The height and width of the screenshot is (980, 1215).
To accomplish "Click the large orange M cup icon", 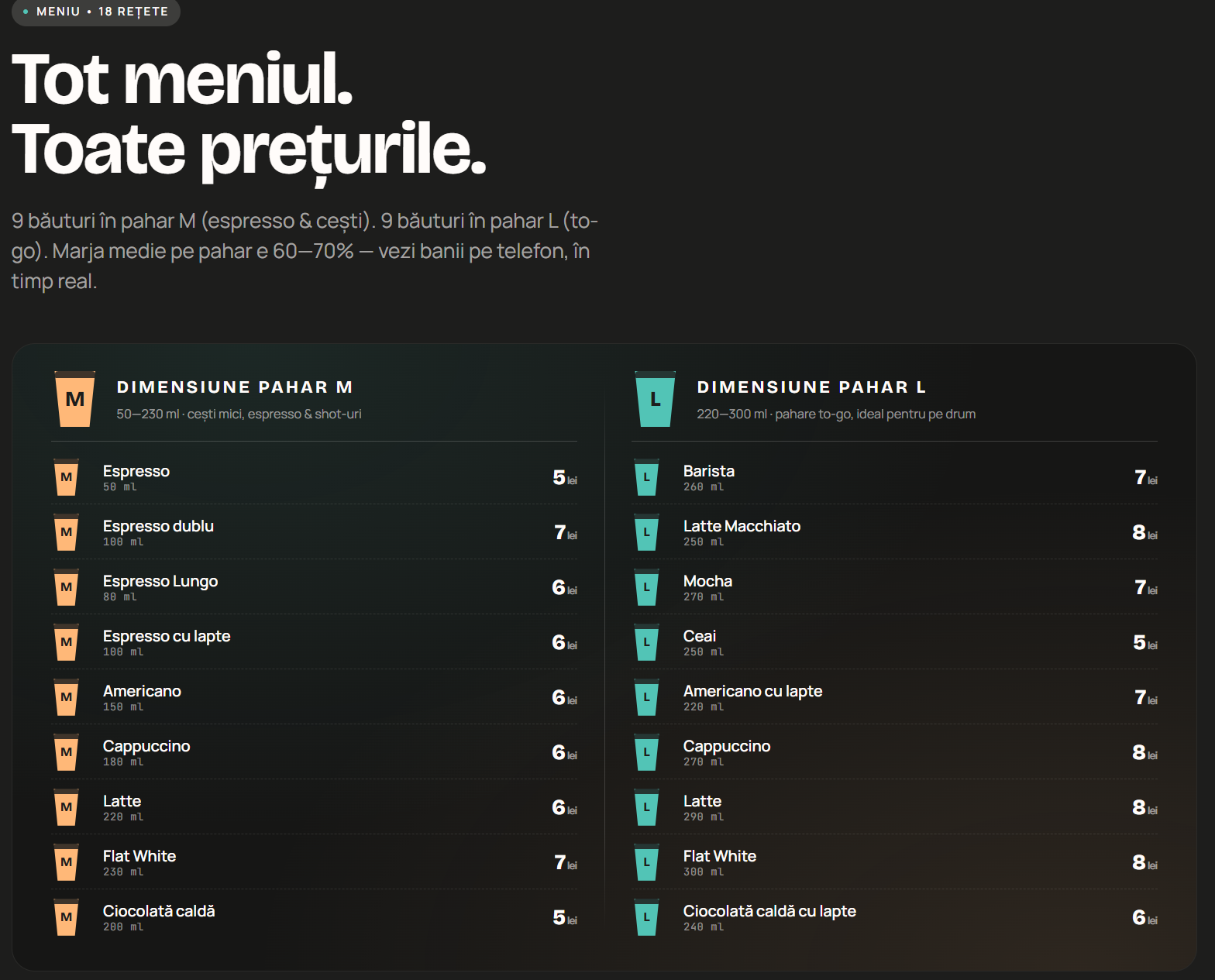I will (75, 399).
